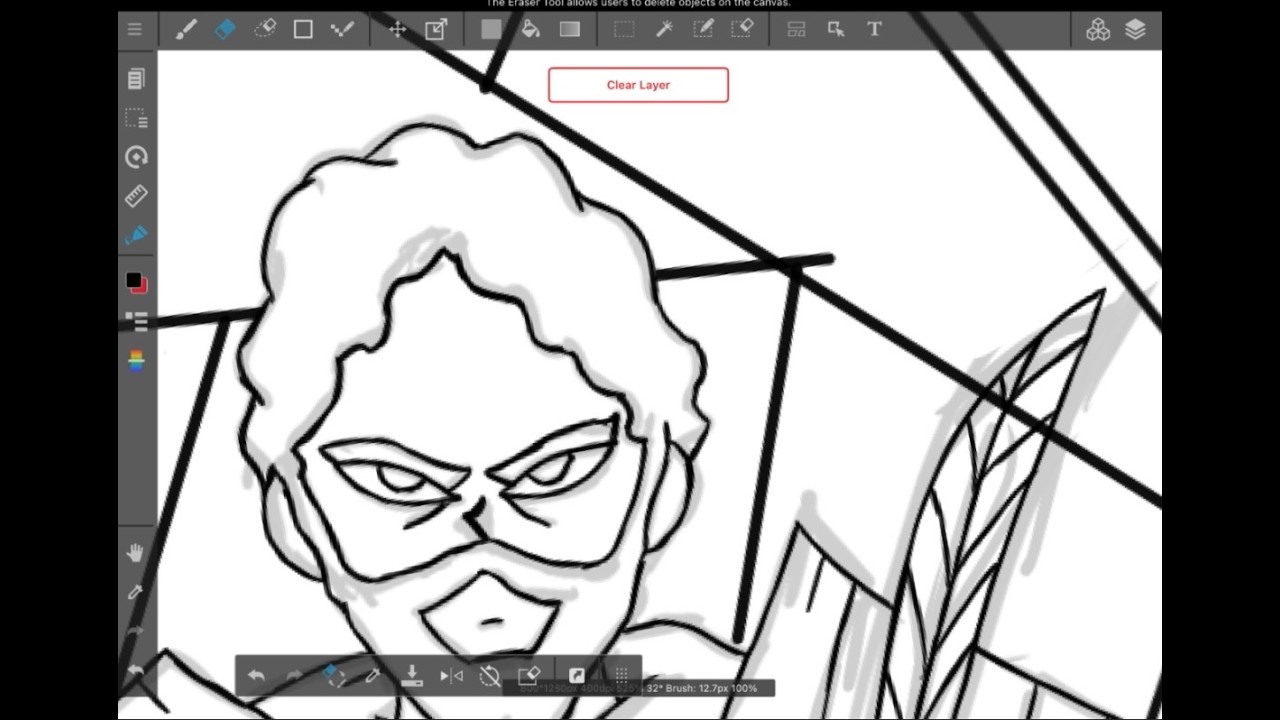Select the Text tool
Screen dimensions: 1280x720
tap(875, 29)
